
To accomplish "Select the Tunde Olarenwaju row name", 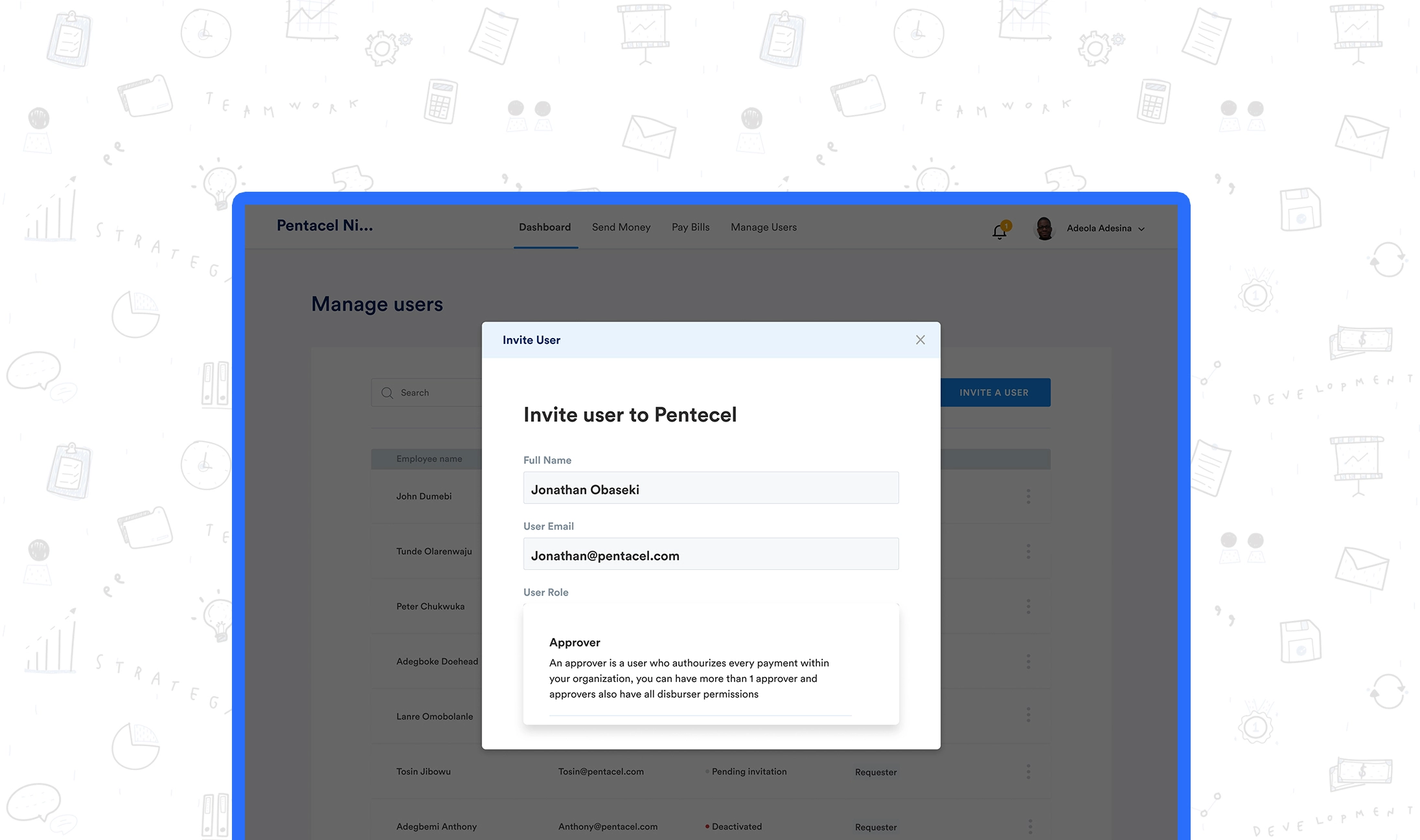I will 434,551.
